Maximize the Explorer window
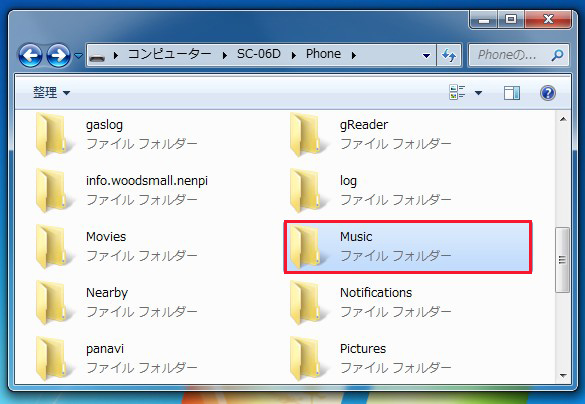 click(511, 19)
